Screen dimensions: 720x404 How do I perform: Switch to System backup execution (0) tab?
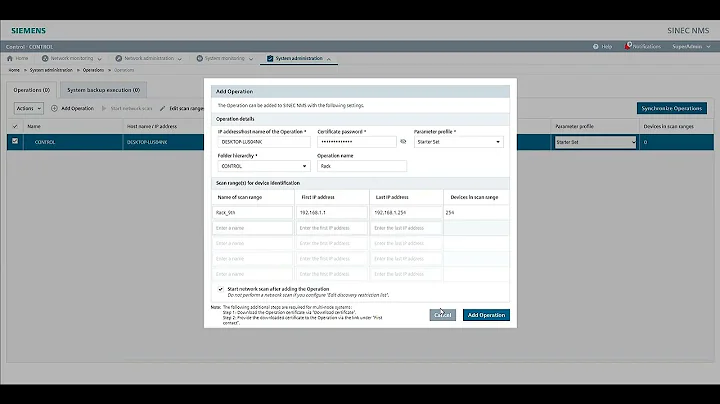103,90
